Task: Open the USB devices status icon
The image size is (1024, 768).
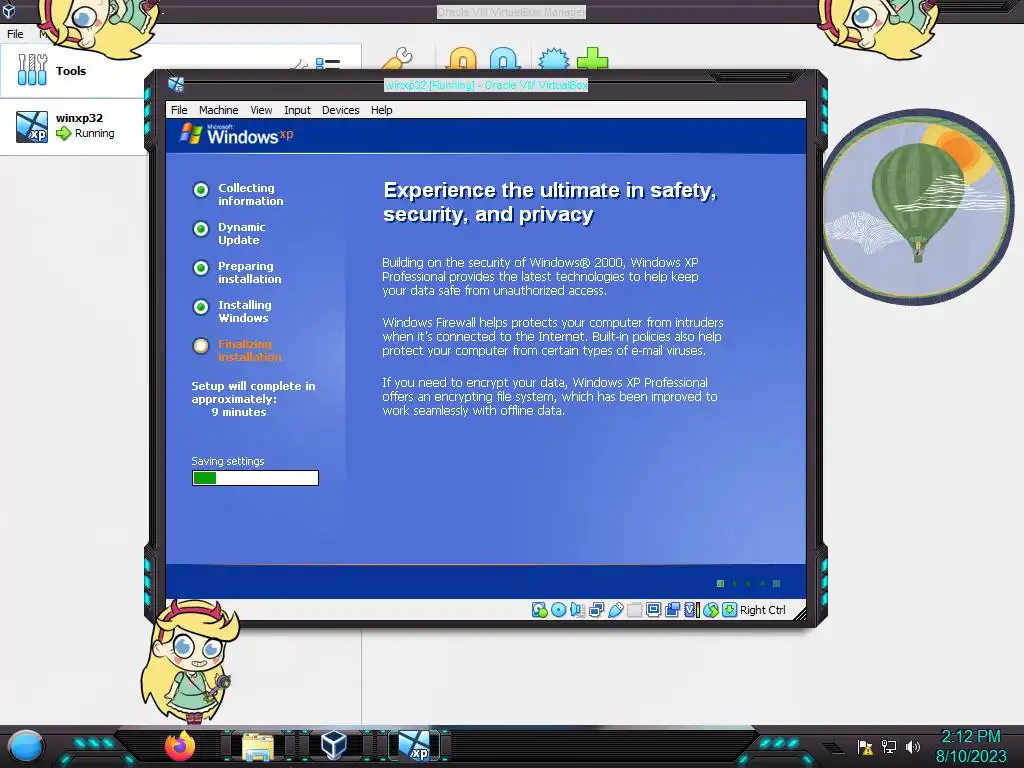Action: 615,610
